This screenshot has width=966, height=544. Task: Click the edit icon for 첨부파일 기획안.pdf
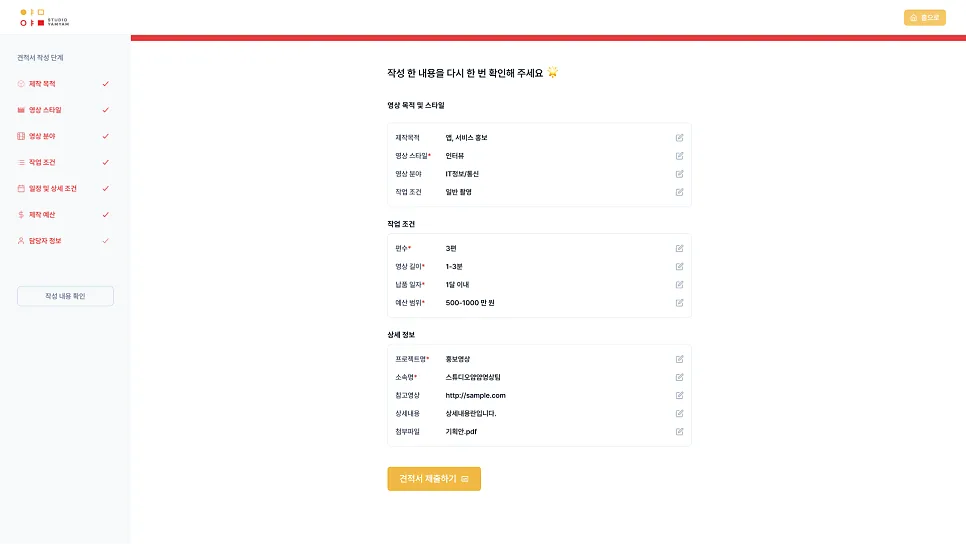[x=679, y=432]
